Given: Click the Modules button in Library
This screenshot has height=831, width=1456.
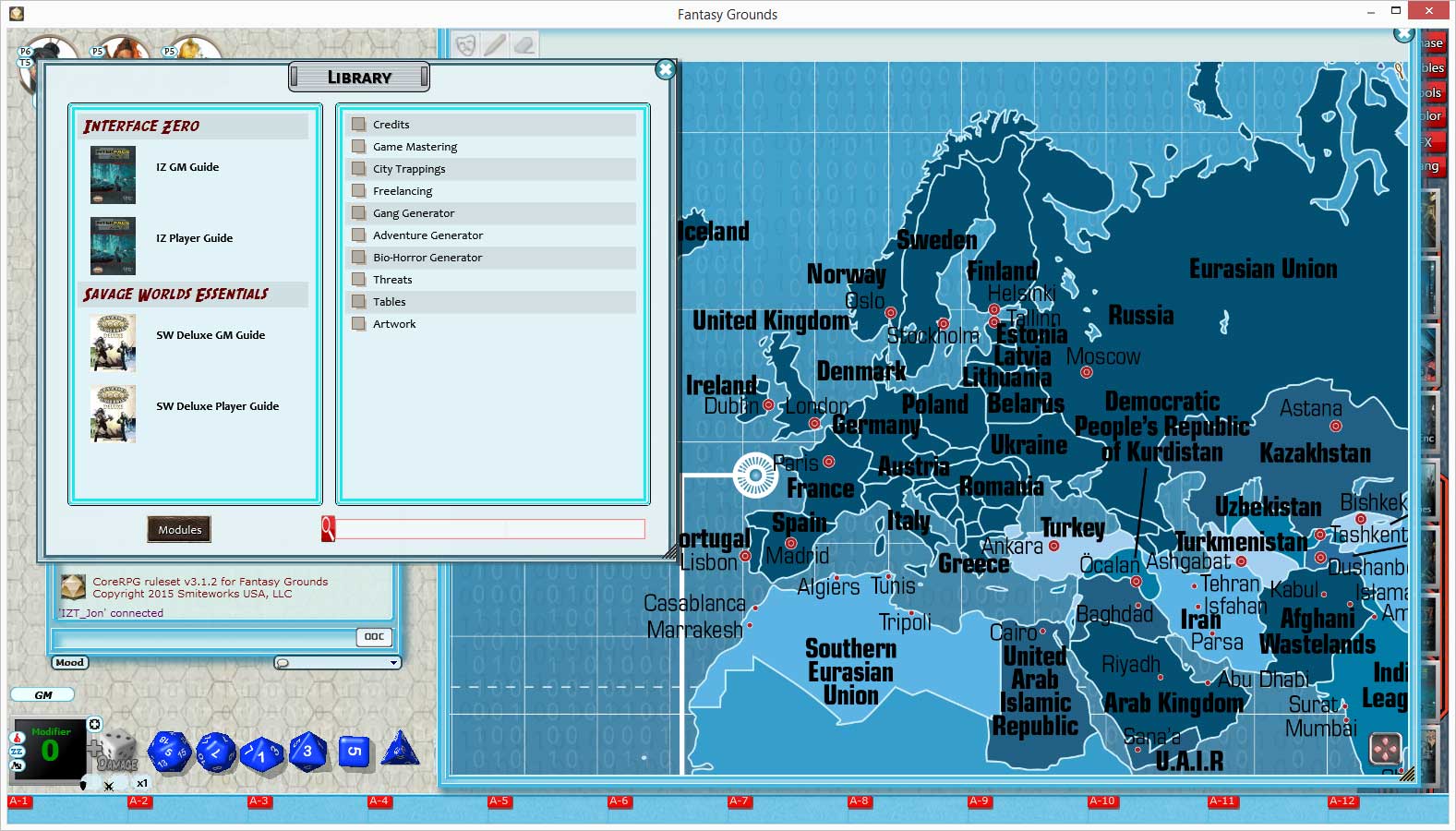Looking at the screenshot, I should pyautogui.click(x=179, y=529).
